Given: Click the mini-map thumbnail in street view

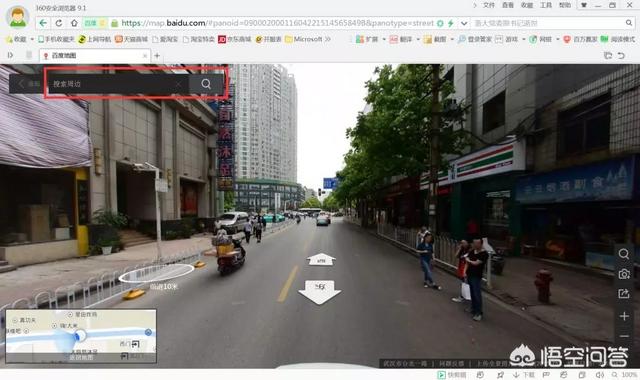Looking at the screenshot, I should (81, 336).
